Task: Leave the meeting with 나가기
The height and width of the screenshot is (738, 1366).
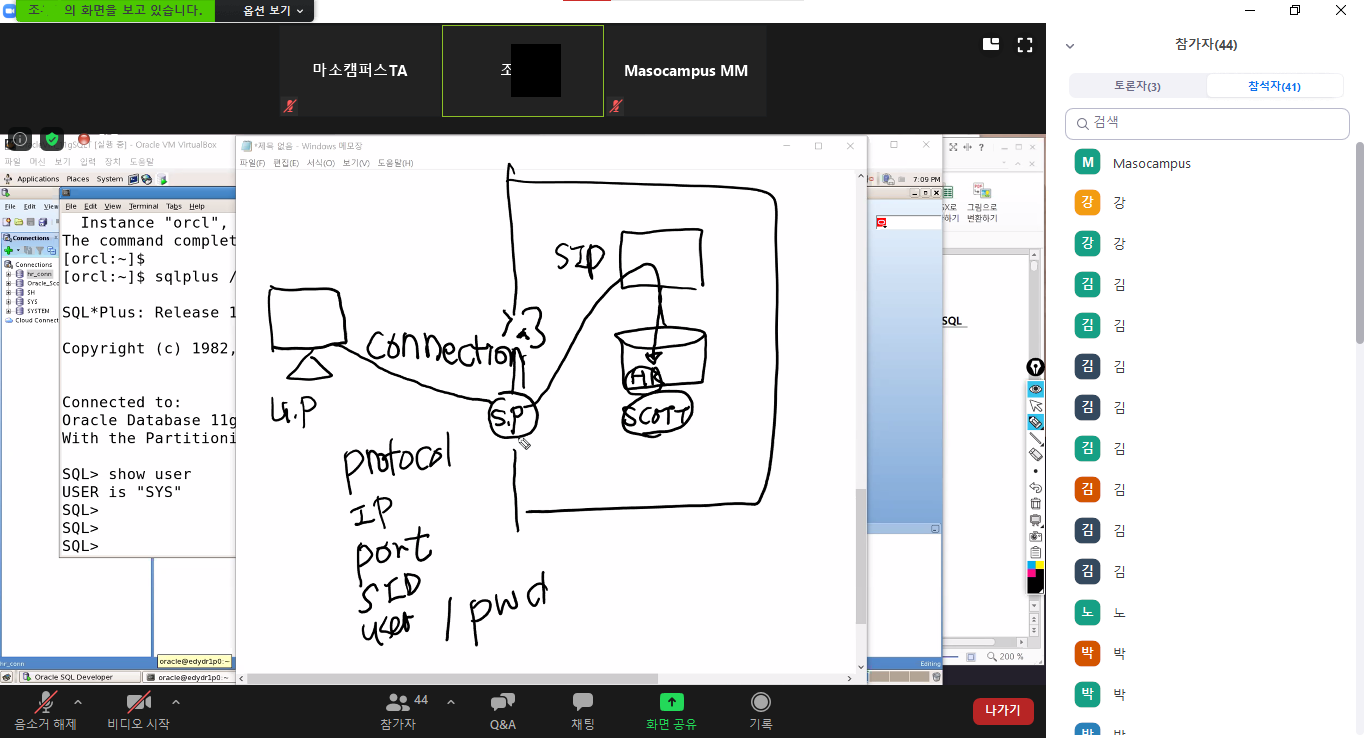Action: [x=1002, y=710]
